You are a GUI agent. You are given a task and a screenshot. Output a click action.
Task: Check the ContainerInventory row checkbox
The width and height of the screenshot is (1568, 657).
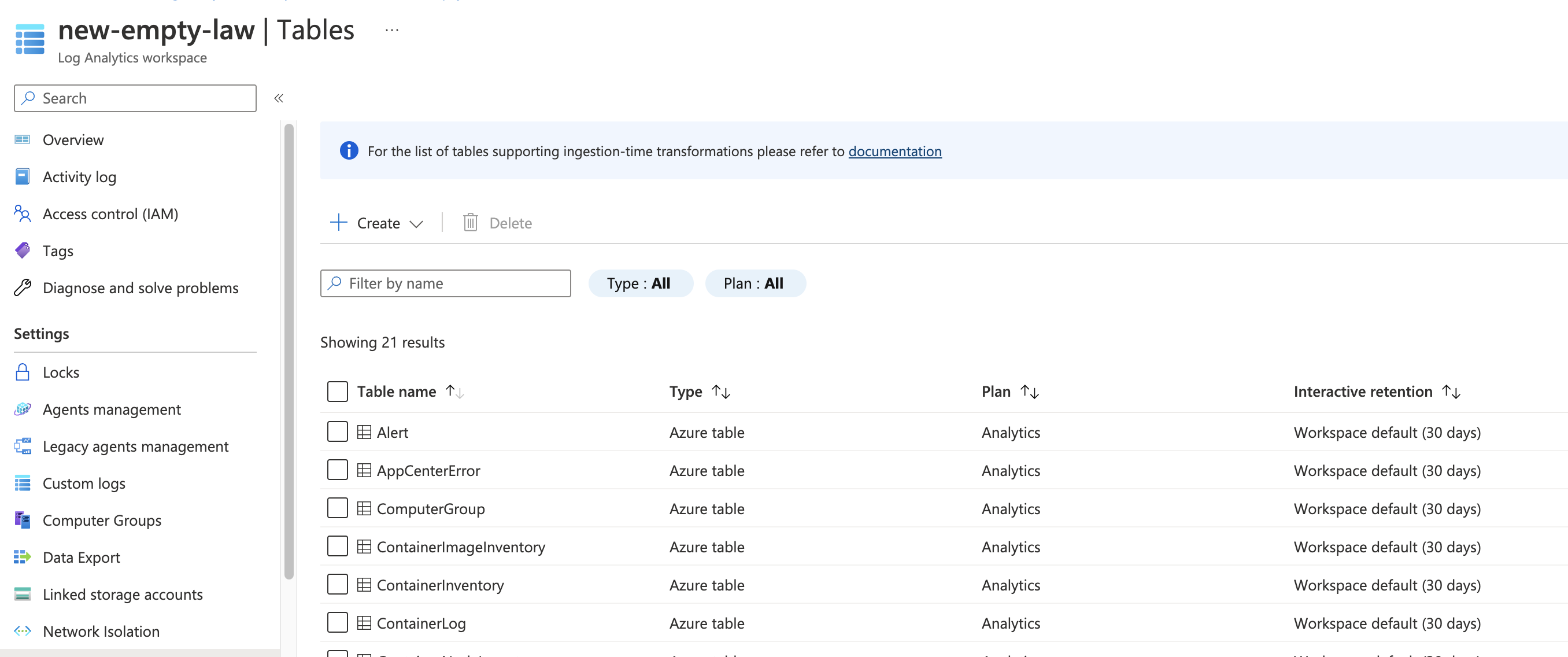337,585
